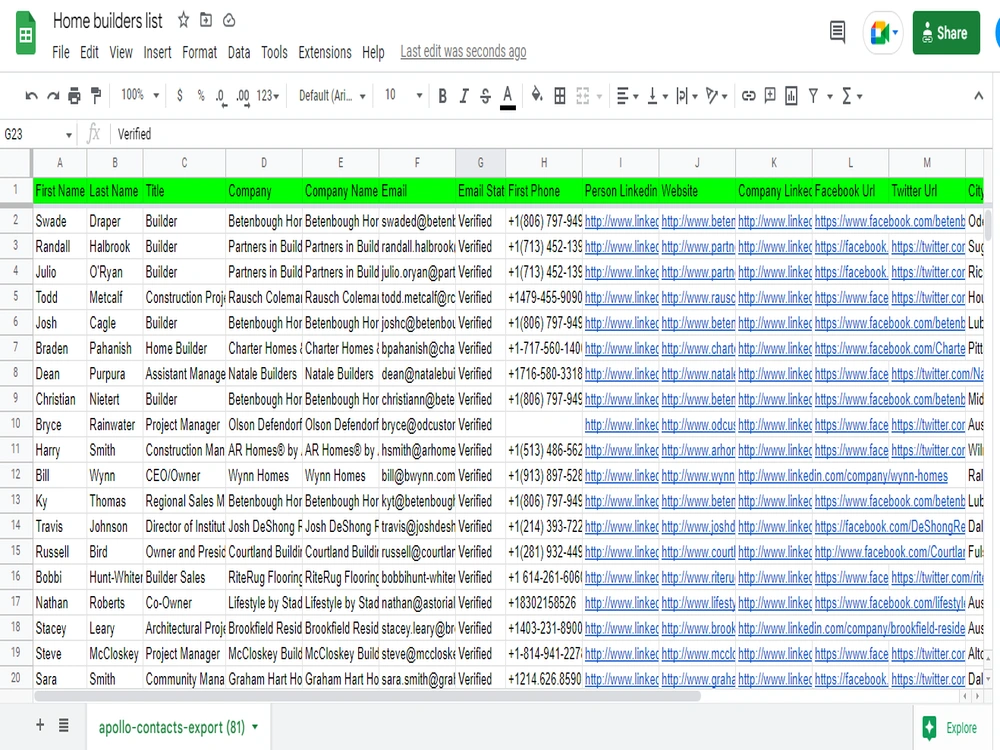
Task: Collapse the toolbar with the up chevron
Action: pyautogui.click(x=978, y=96)
